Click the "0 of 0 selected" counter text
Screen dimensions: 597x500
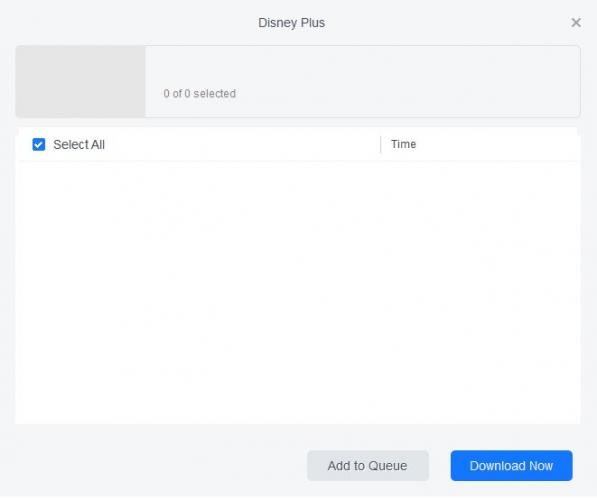(x=200, y=93)
